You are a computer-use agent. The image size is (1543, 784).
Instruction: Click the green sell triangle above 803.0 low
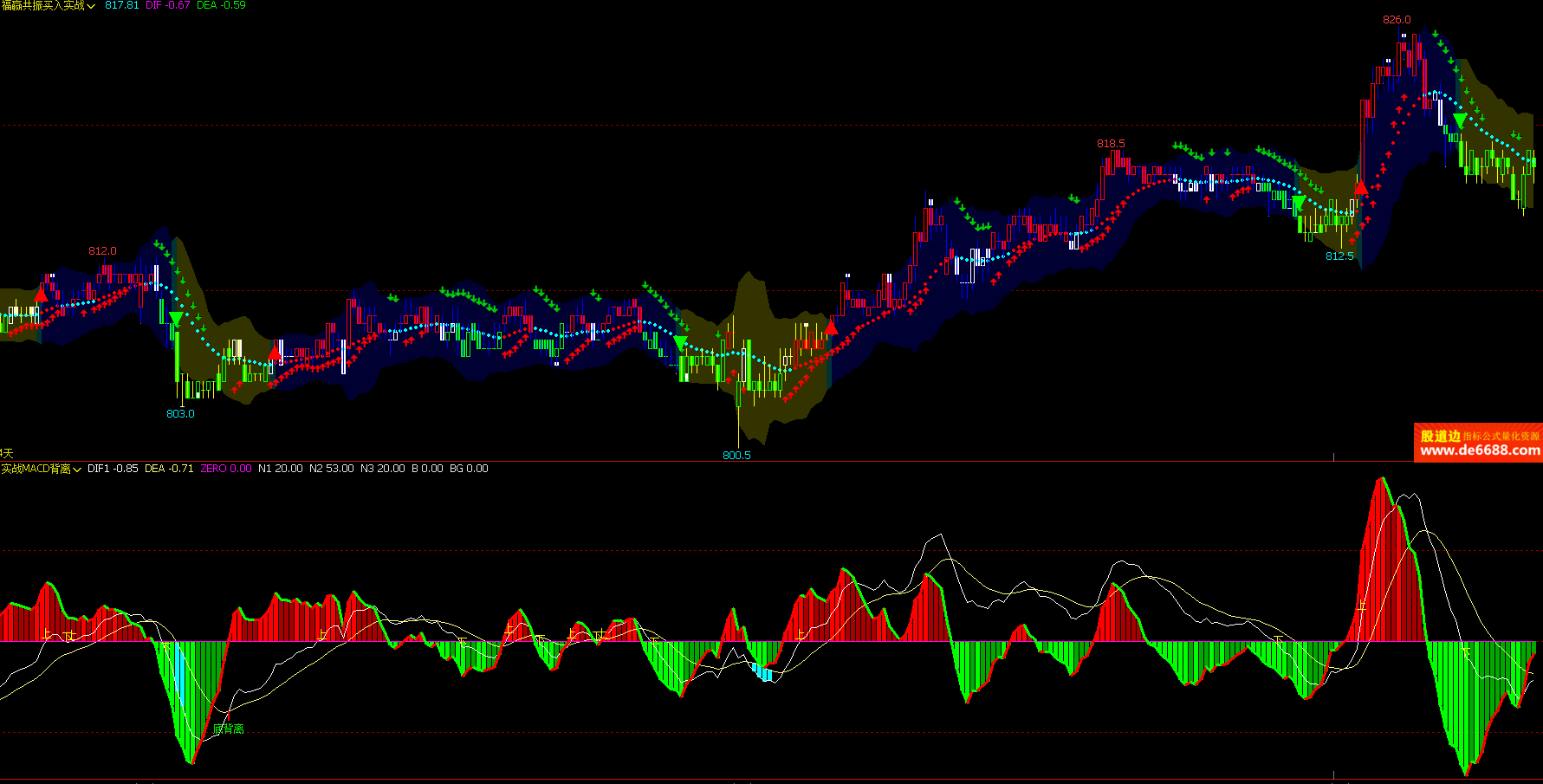176,319
